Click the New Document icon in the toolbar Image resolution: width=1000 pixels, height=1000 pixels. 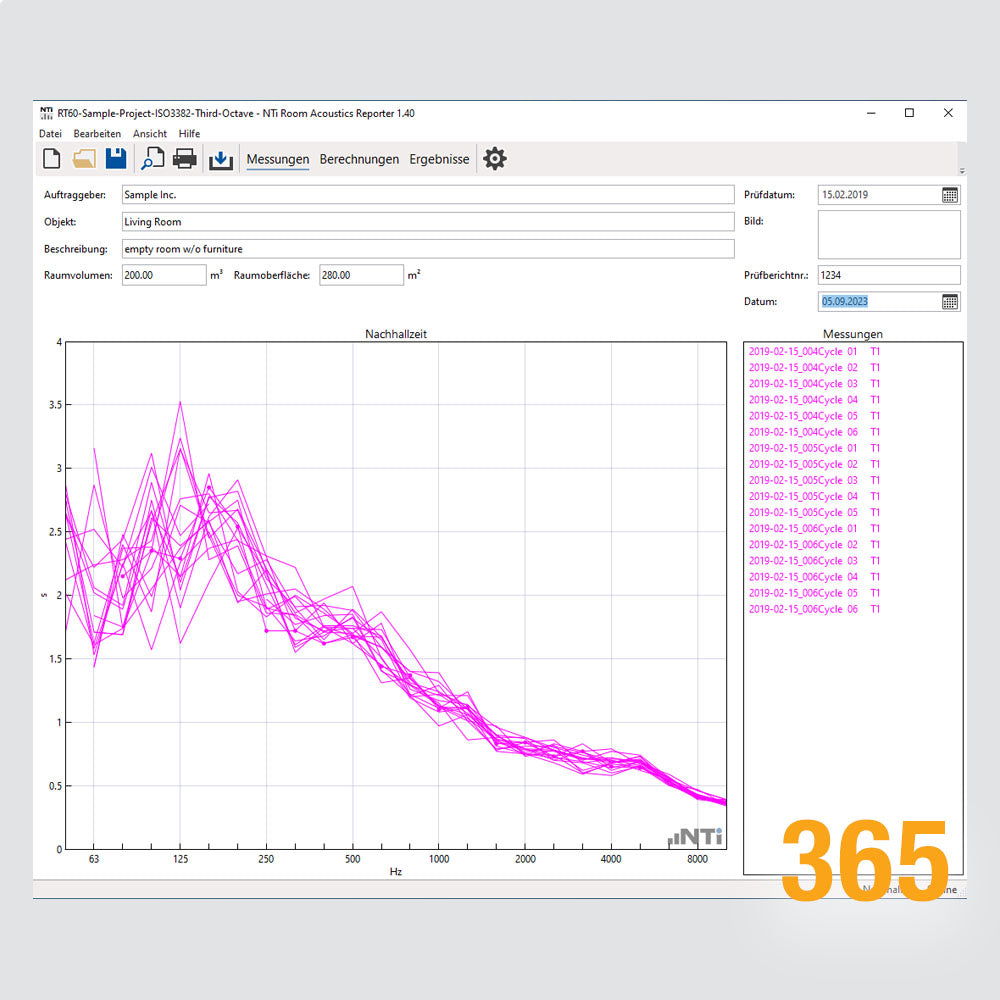pyautogui.click(x=51, y=158)
